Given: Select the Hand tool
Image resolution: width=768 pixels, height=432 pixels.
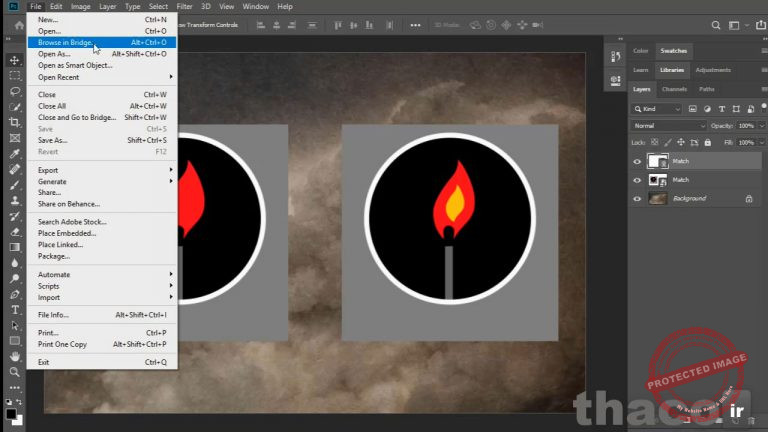Looking at the screenshot, I should click(x=14, y=356).
